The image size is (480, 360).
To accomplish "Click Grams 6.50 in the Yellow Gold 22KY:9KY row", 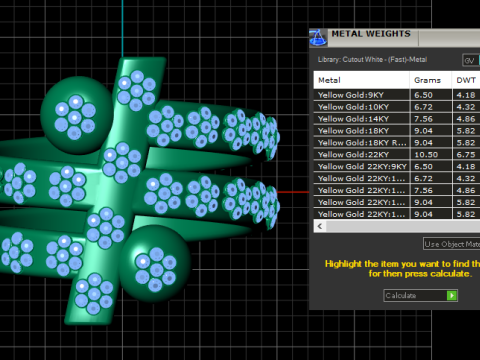I will [x=423, y=167].
